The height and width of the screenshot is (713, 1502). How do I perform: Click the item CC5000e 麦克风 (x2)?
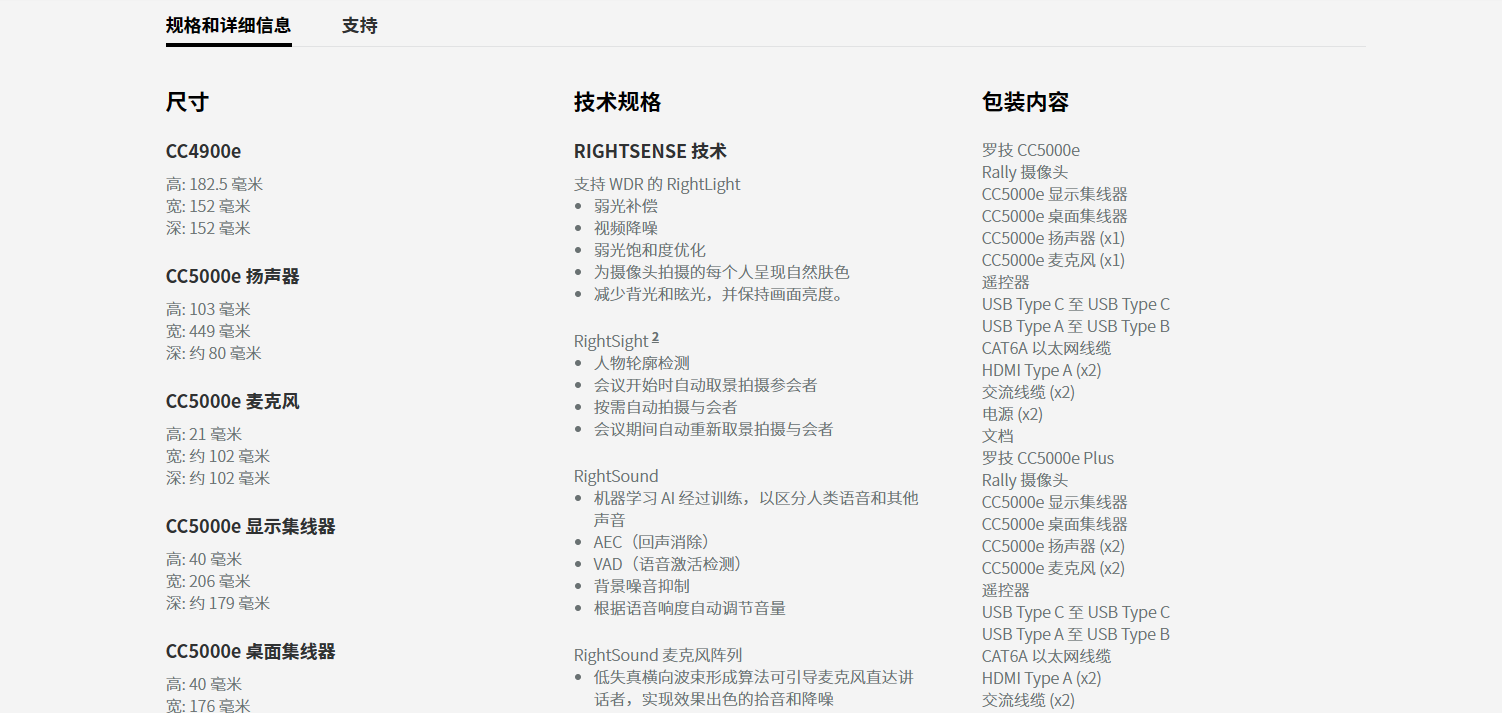click(x=1054, y=568)
